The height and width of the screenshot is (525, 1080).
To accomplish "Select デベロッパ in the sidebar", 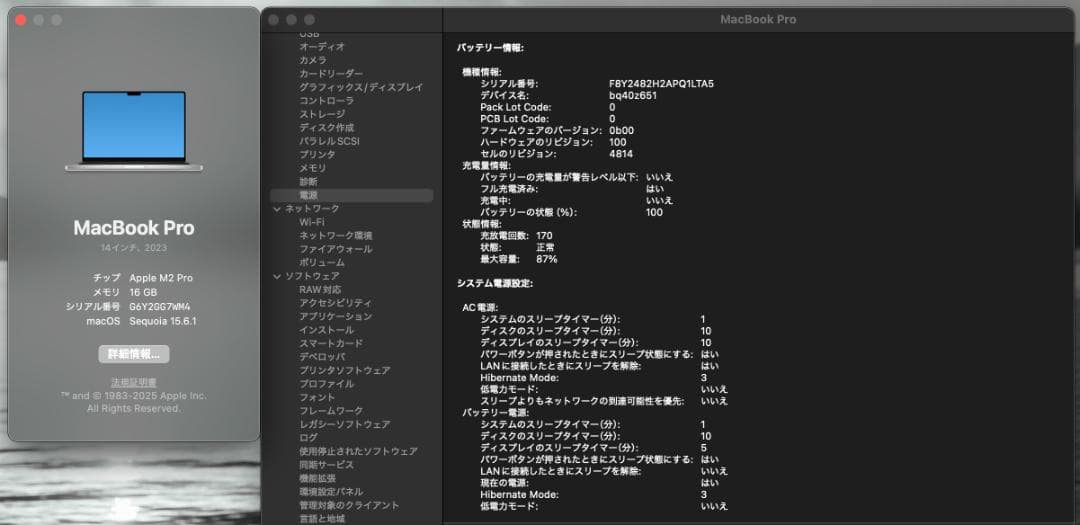I will (x=322, y=357).
